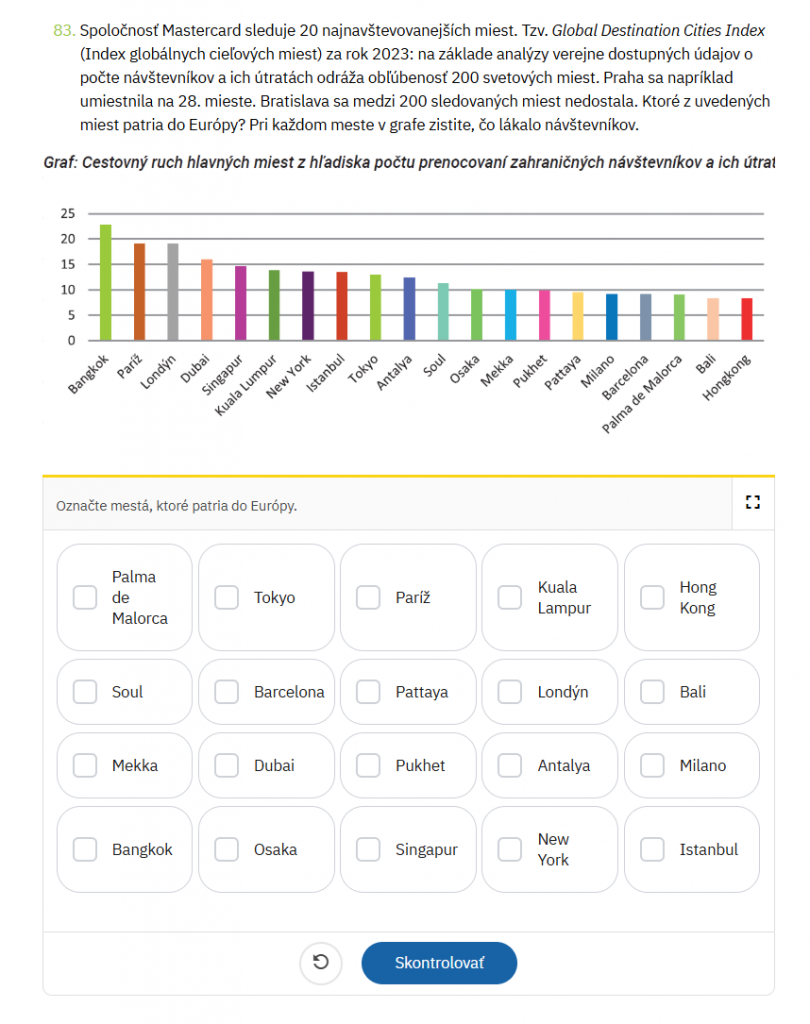This screenshot has height=1024, width=810.
Task: Select the Bangkok checkbox
Action: click(x=85, y=849)
